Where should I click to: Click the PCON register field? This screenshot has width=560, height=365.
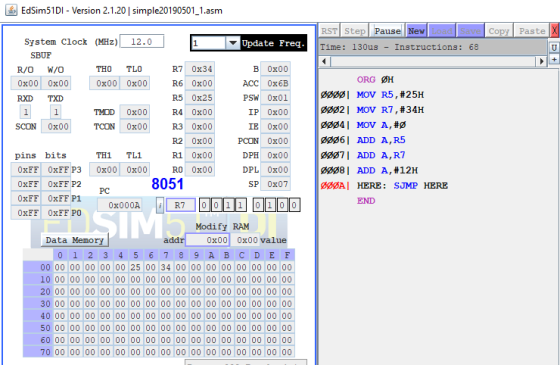275,141
